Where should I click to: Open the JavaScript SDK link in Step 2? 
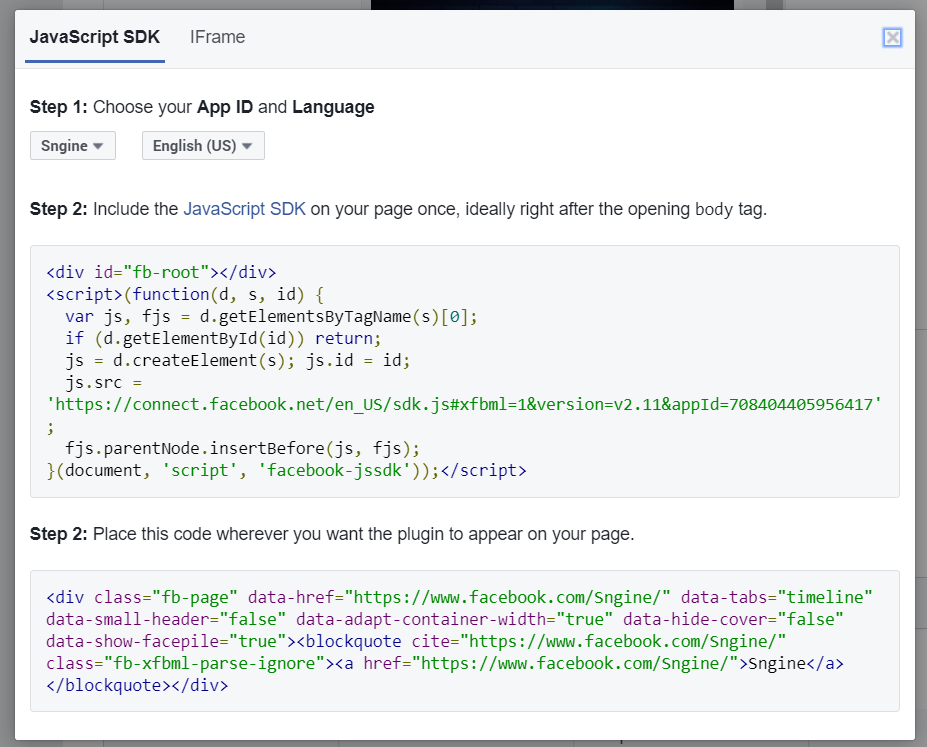244,209
